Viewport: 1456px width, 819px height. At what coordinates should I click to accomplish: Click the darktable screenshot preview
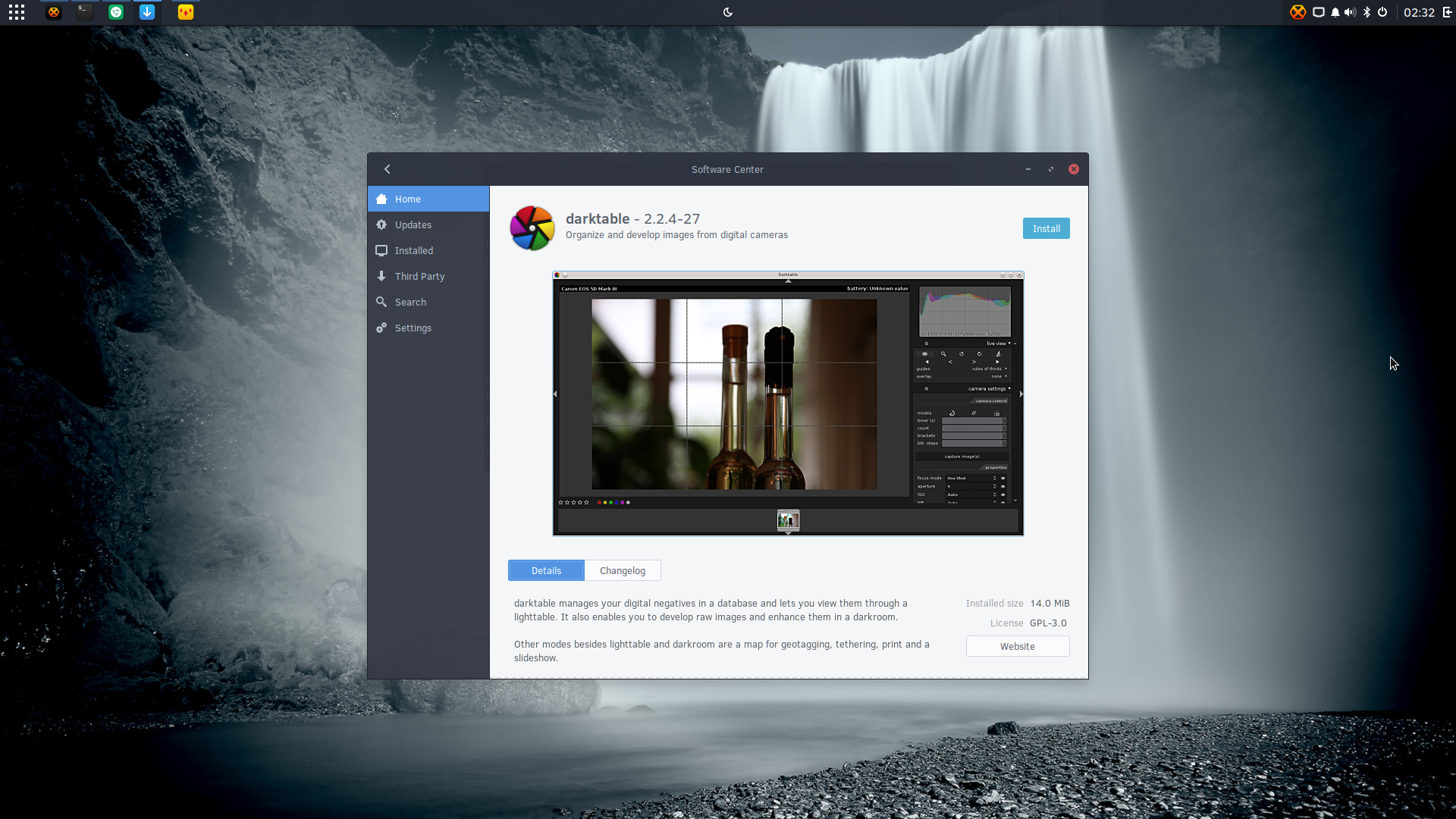pos(788,403)
